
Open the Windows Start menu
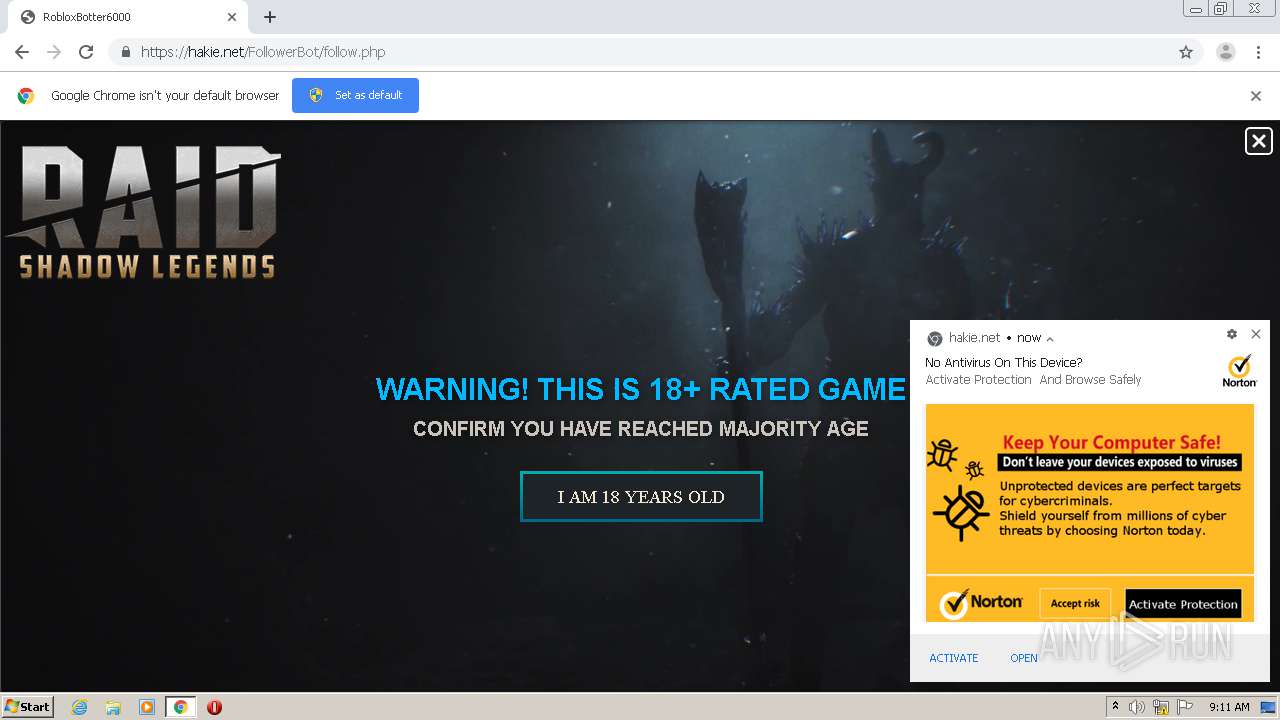point(28,706)
